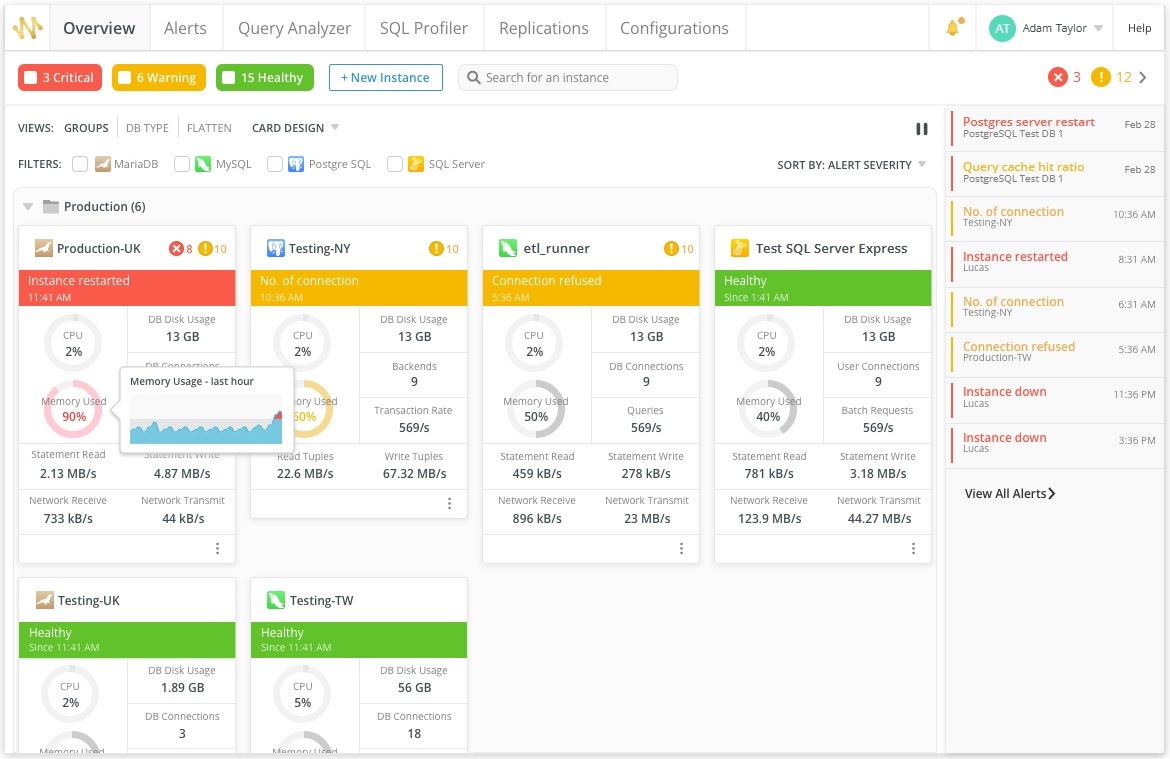This screenshot has width=1170, height=759.
Task: Click the MySQL icon on the Testing-TW card
Action: (276, 600)
